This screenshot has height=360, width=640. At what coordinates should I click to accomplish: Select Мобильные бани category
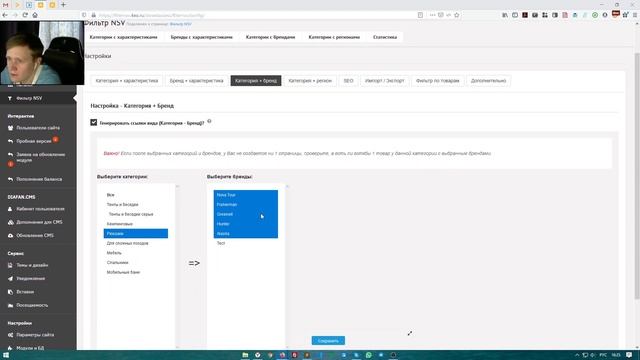click(136, 272)
